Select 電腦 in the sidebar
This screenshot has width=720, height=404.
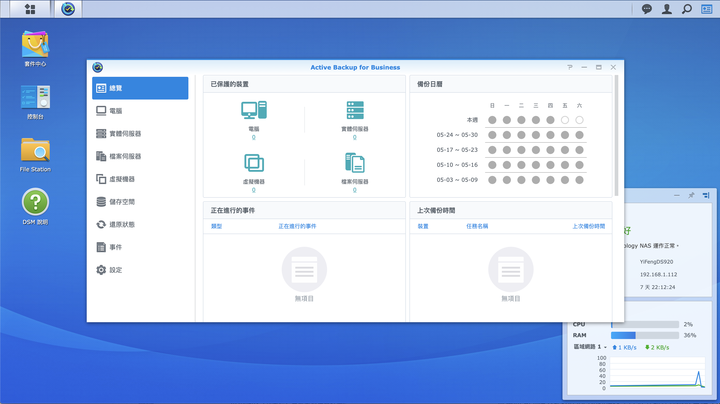point(140,111)
